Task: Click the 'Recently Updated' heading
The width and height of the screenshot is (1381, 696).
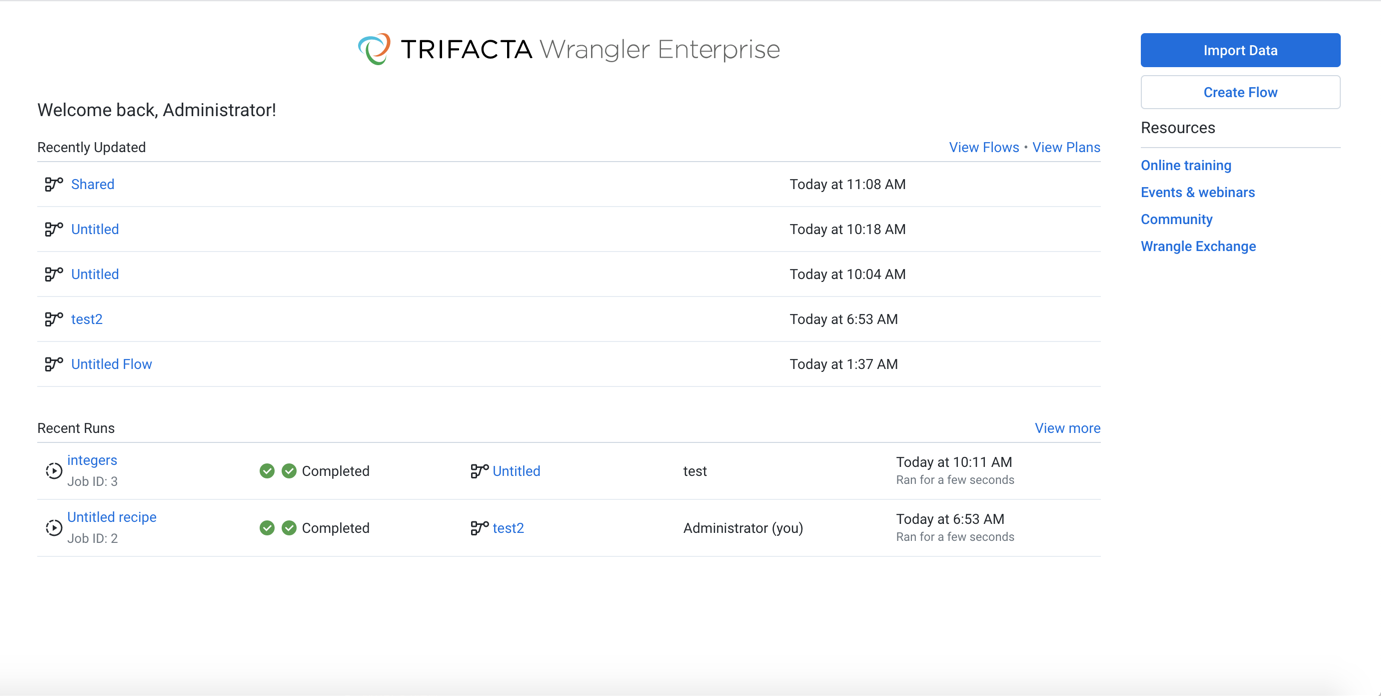Action: click(x=91, y=147)
